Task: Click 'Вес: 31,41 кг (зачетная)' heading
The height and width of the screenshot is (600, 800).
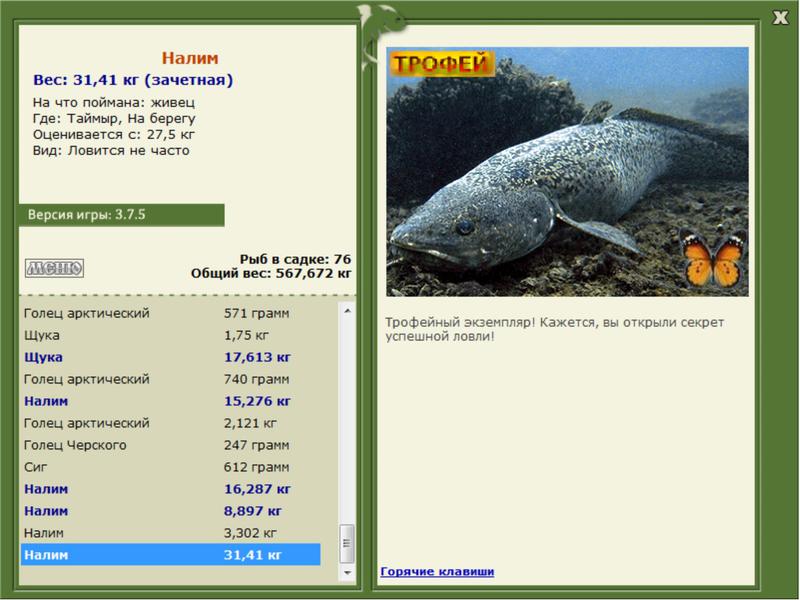Action: coord(133,80)
